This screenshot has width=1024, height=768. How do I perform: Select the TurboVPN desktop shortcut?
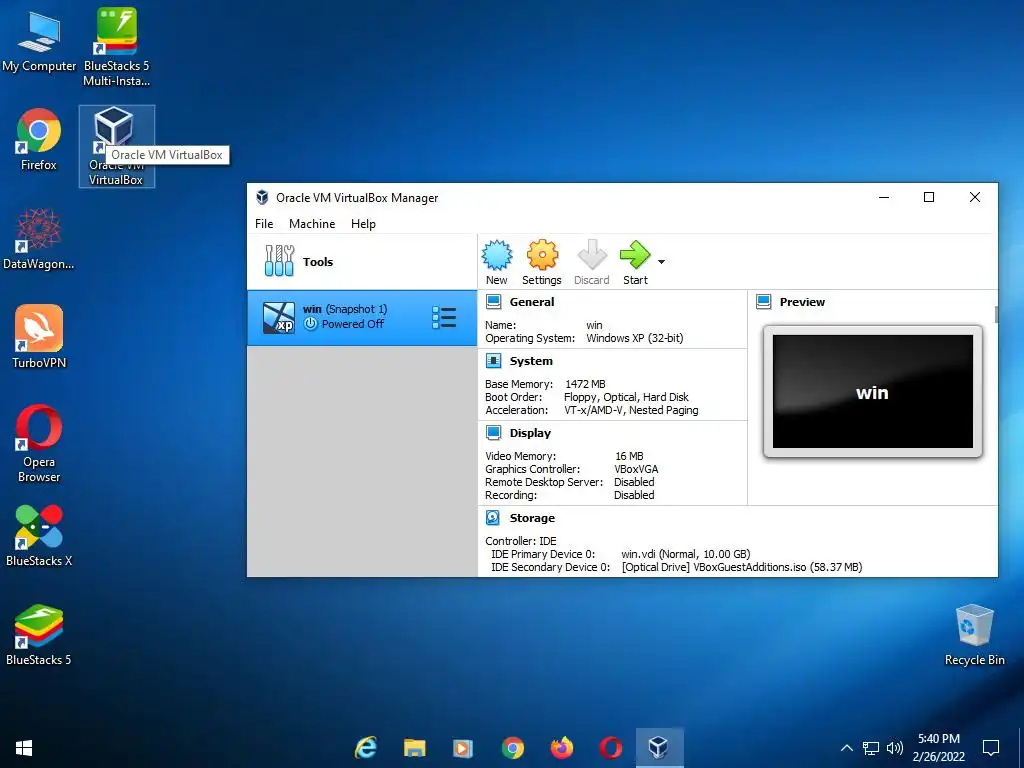pos(39,337)
